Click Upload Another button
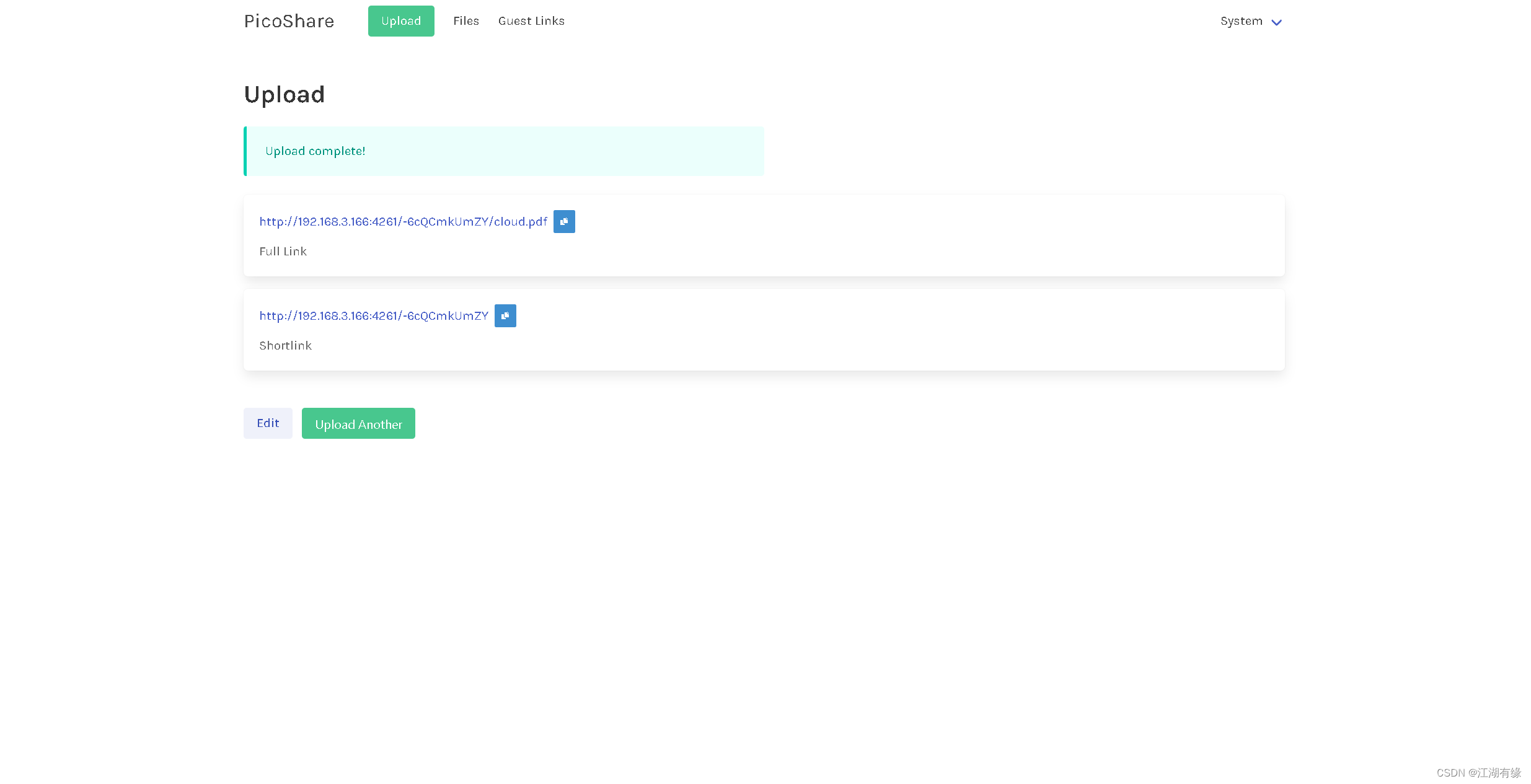Screen dimensions: 1531x784 pos(358,424)
